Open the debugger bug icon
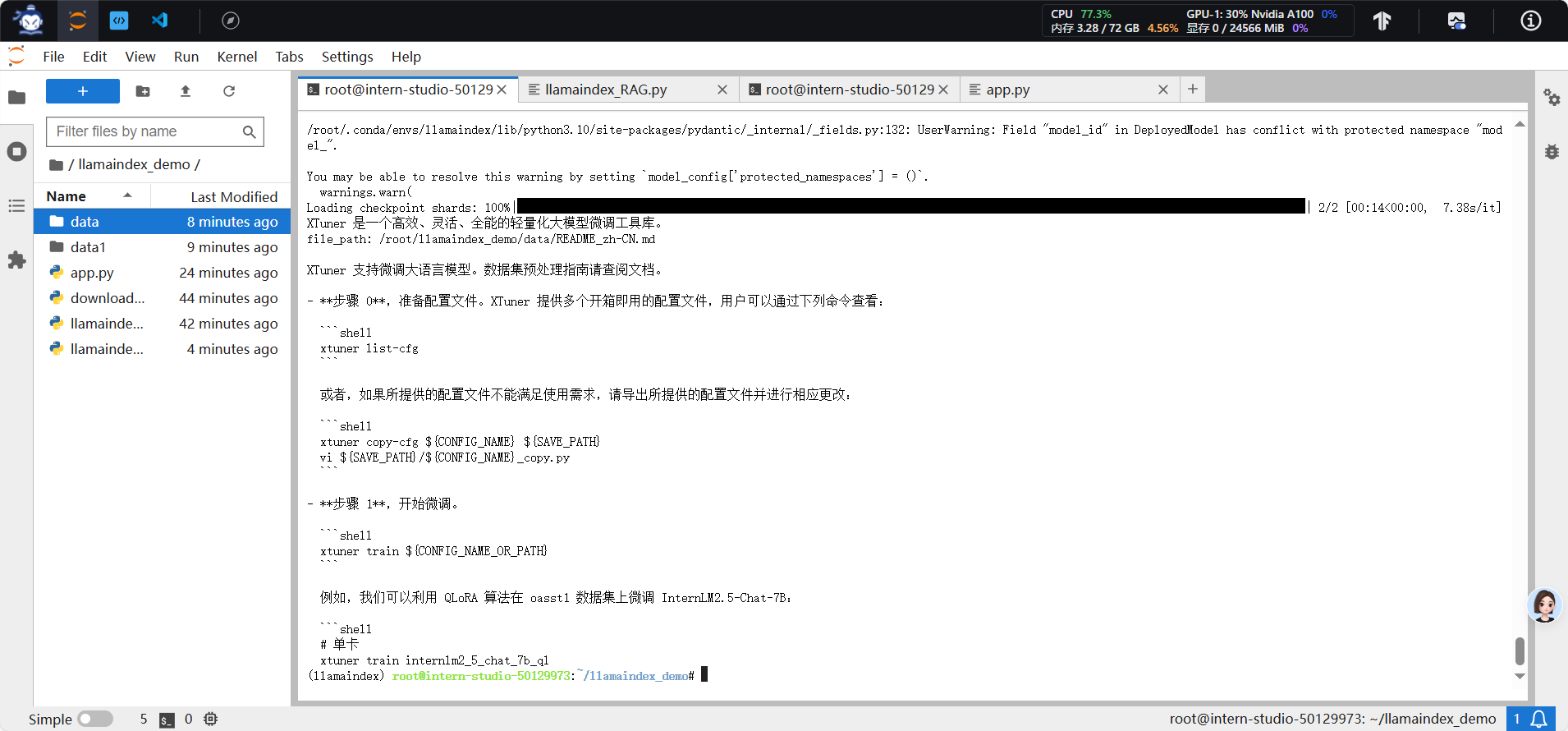This screenshot has height=731, width=1568. pyautogui.click(x=1552, y=151)
